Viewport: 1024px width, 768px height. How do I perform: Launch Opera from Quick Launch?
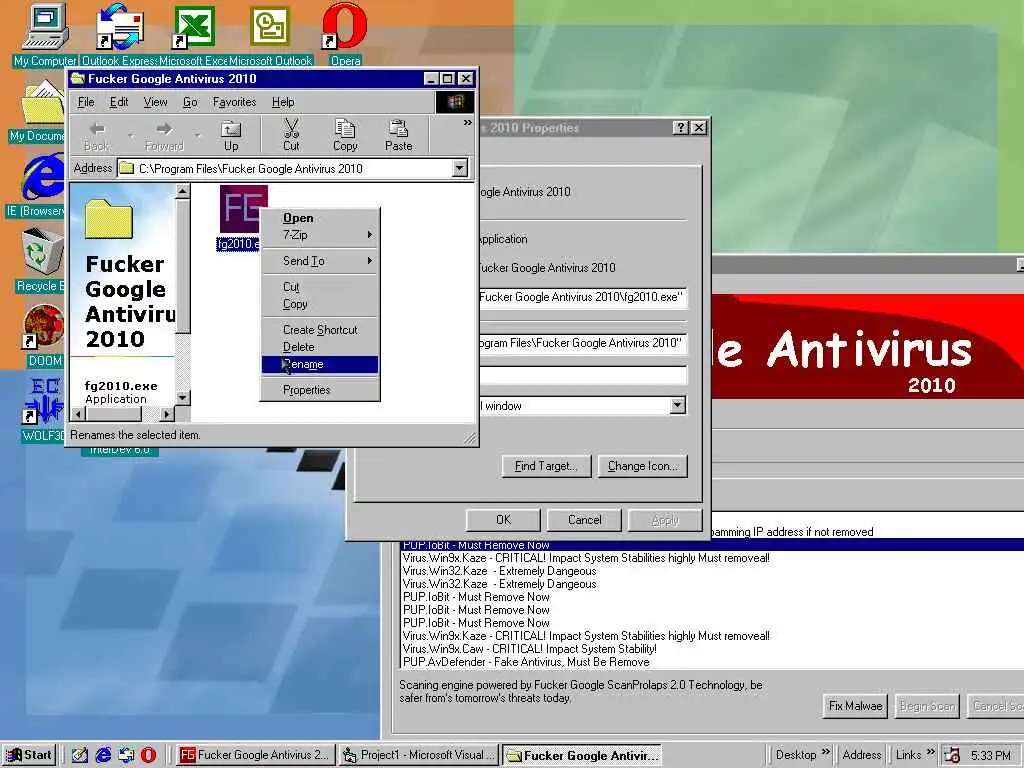tap(148, 755)
